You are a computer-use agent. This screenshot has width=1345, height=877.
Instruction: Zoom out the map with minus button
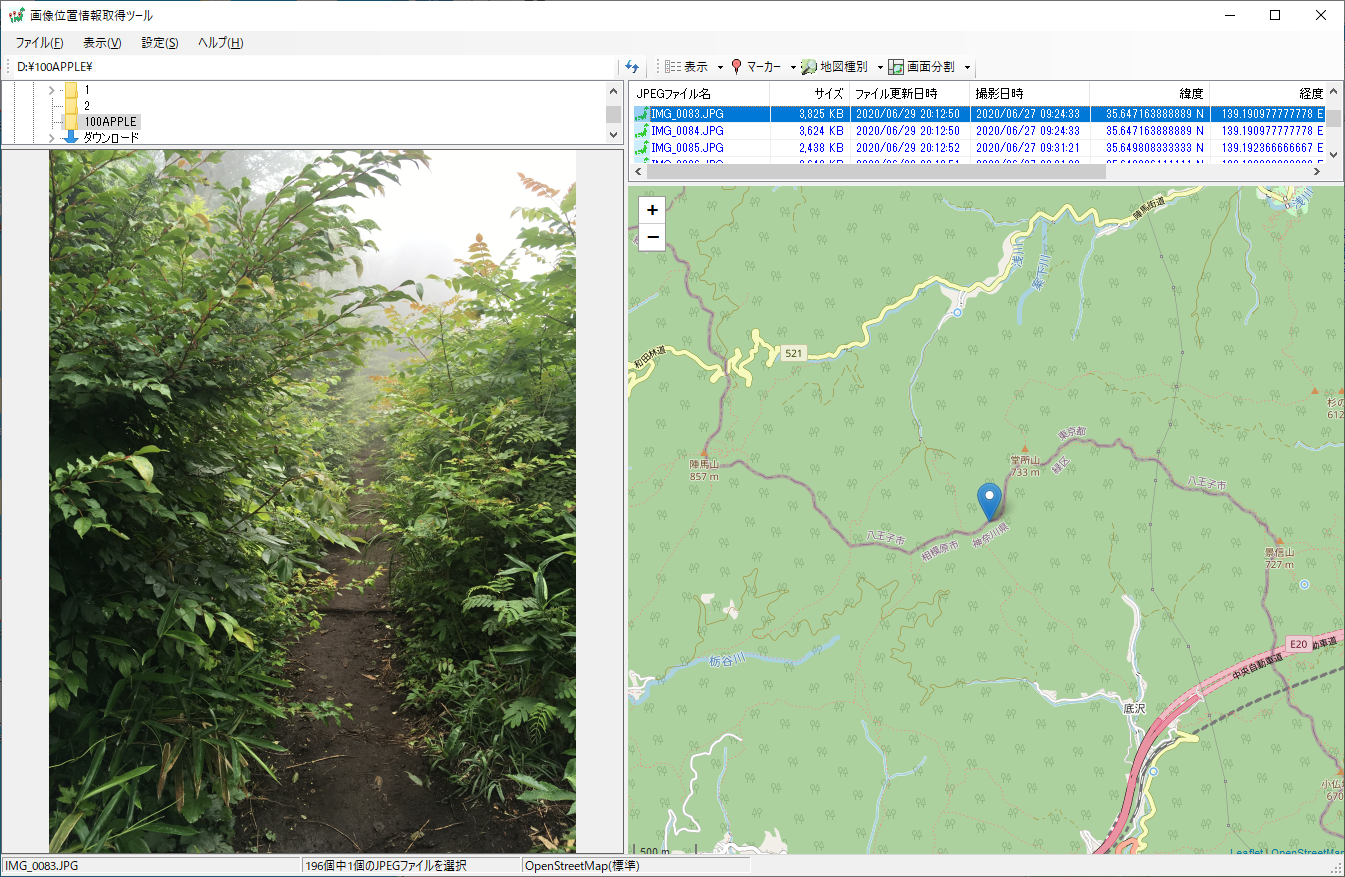click(653, 237)
